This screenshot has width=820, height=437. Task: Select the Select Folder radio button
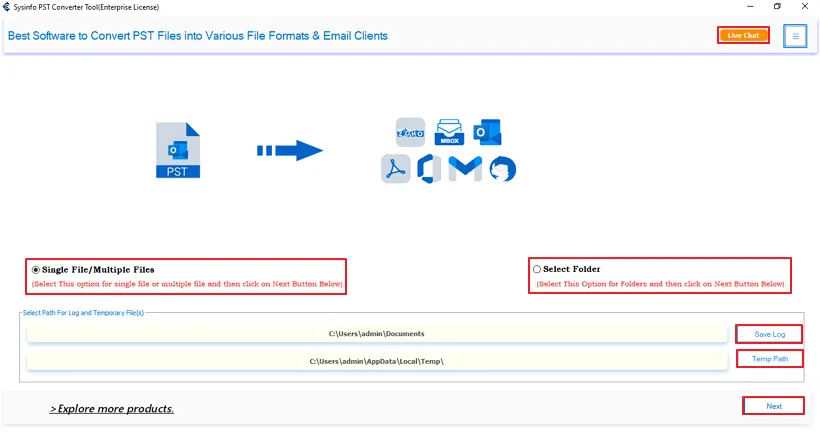tap(537, 269)
